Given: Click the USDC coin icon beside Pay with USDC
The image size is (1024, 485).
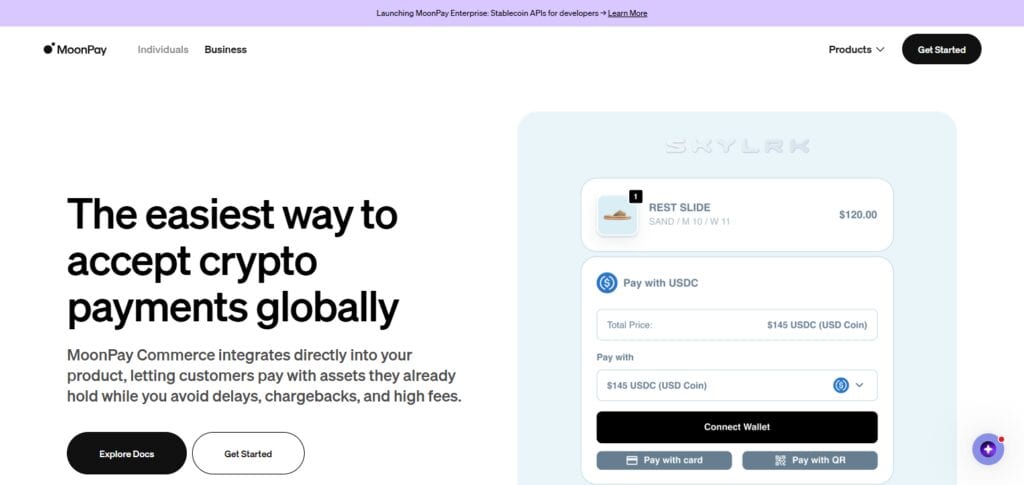Looking at the screenshot, I should point(607,283).
